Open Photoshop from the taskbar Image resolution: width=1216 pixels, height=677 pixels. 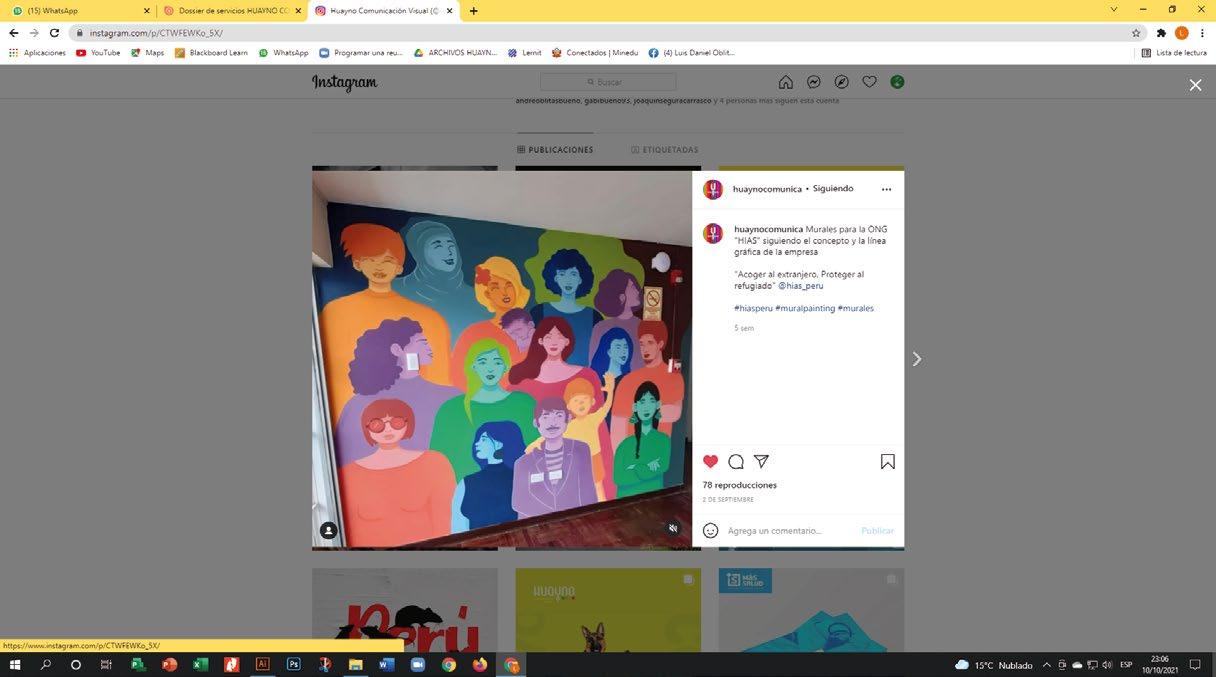coord(294,665)
